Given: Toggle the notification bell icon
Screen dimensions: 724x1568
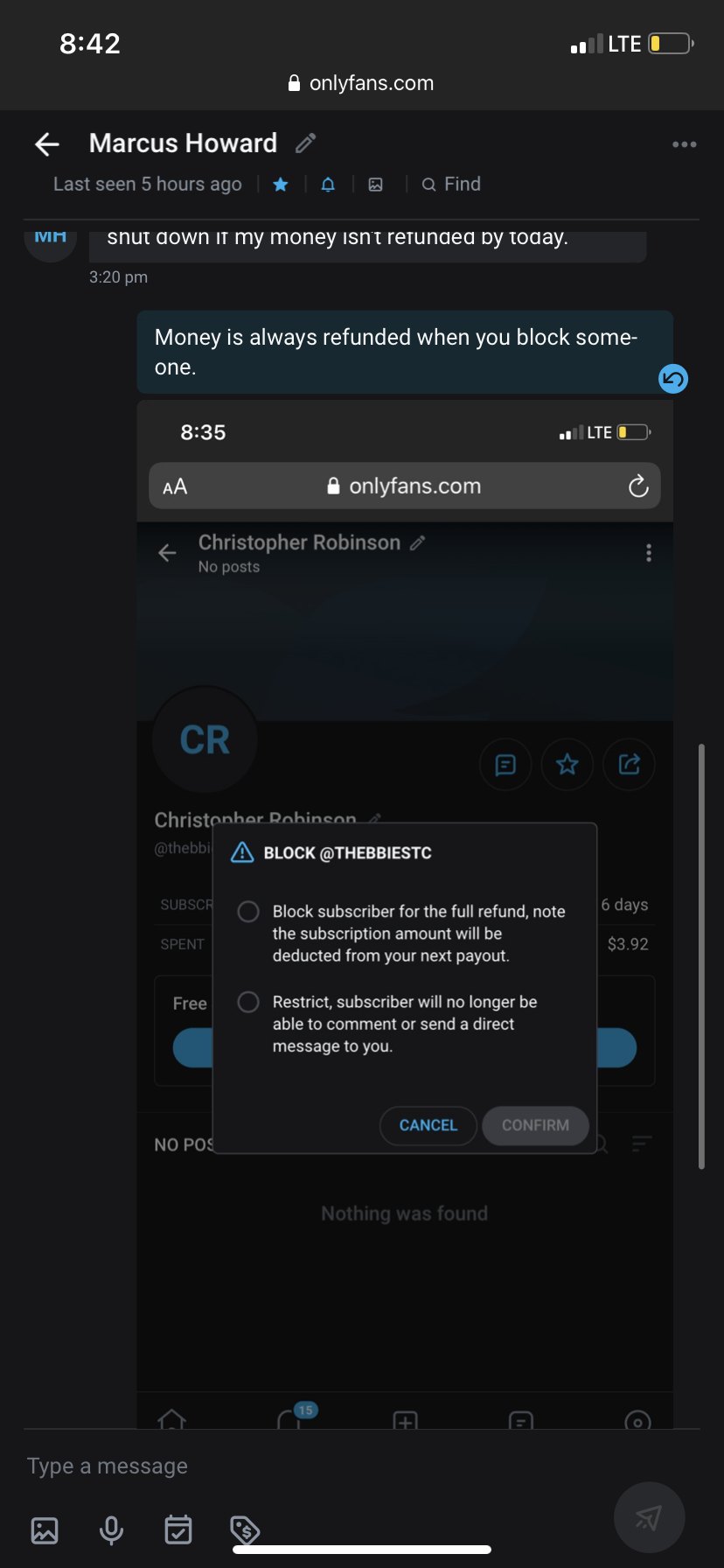Looking at the screenshot, I should (x=328, y=185).
